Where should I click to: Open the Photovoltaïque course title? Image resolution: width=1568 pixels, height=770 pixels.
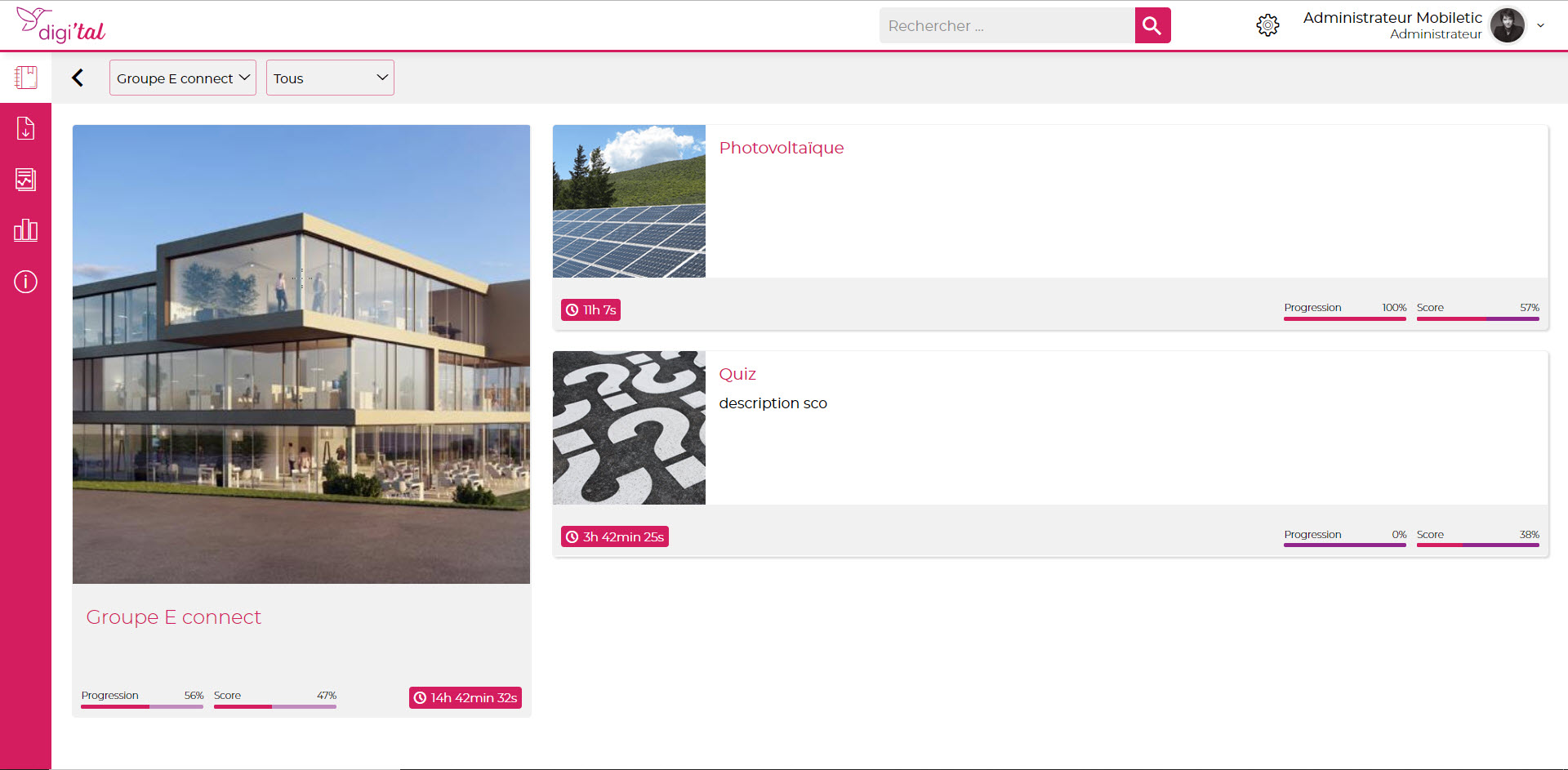[782, 148]
